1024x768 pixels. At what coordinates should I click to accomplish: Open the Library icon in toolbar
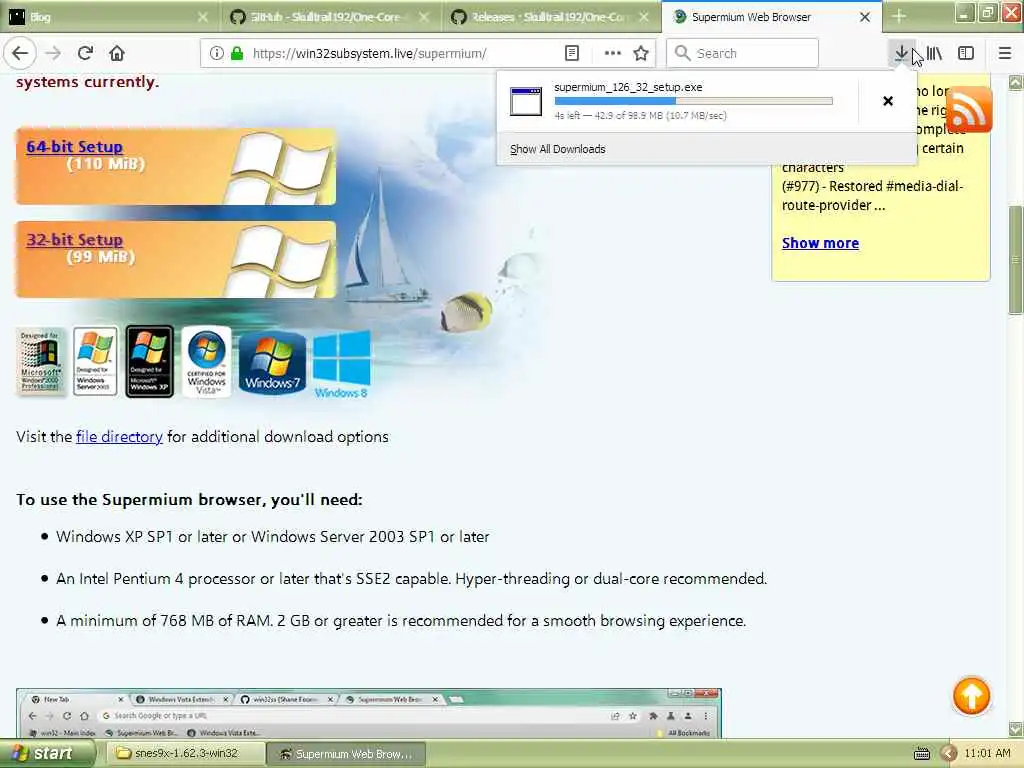pyautogui.click(x=934, y=54)
